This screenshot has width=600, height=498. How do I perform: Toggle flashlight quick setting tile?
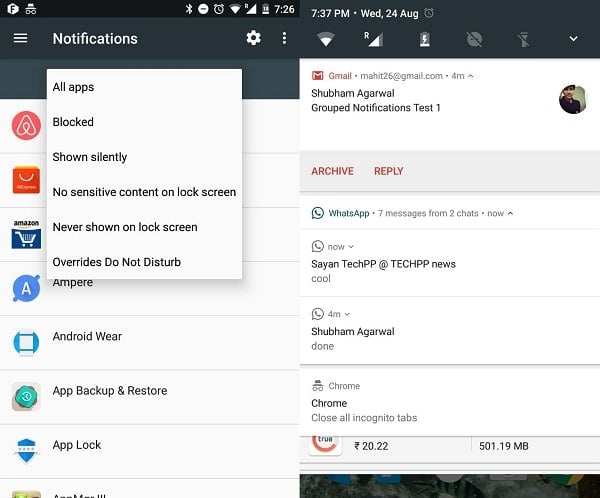(x=523, y=39)
